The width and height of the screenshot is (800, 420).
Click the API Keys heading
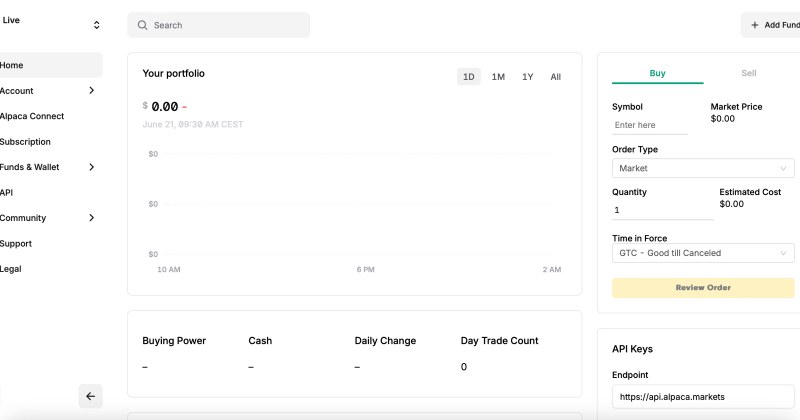click(632, 349)
